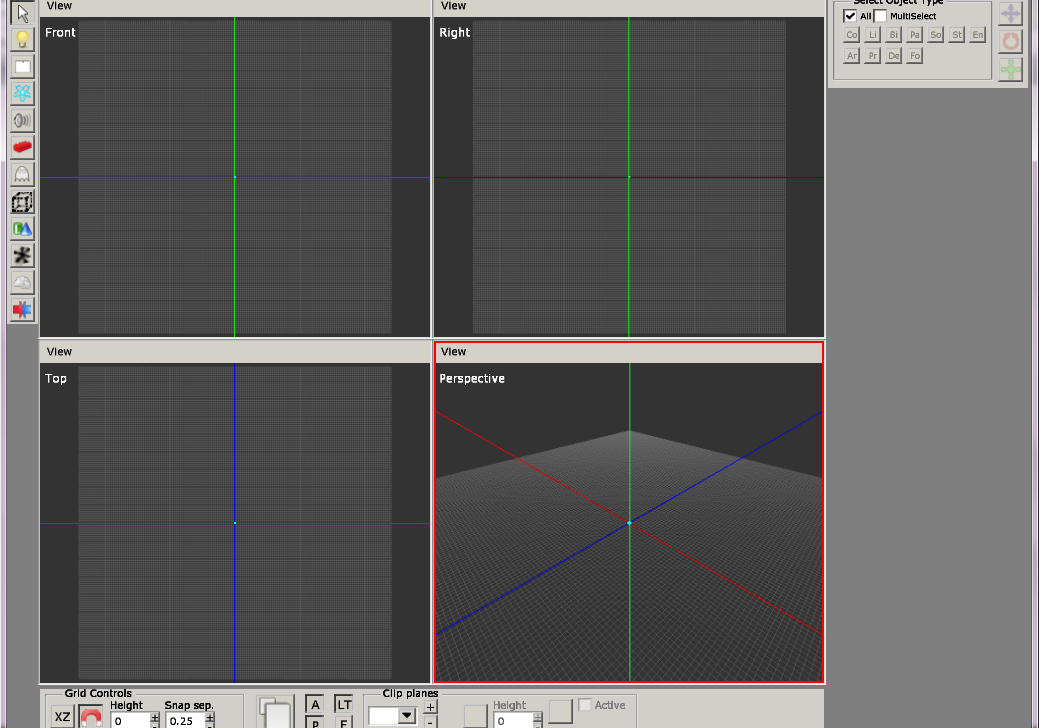Toggle the magnet snap-to-grid button

tap(91, 717)
